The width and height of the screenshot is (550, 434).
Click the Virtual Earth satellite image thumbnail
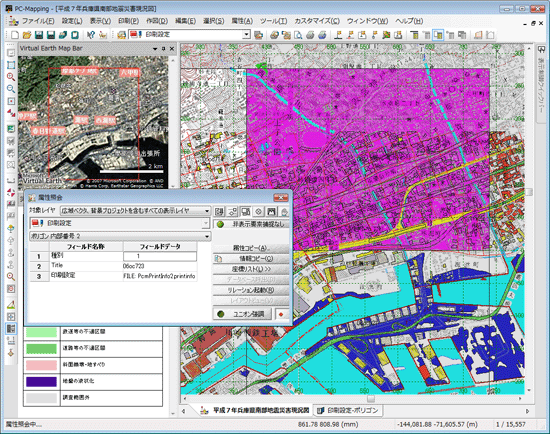pos(93,122)
